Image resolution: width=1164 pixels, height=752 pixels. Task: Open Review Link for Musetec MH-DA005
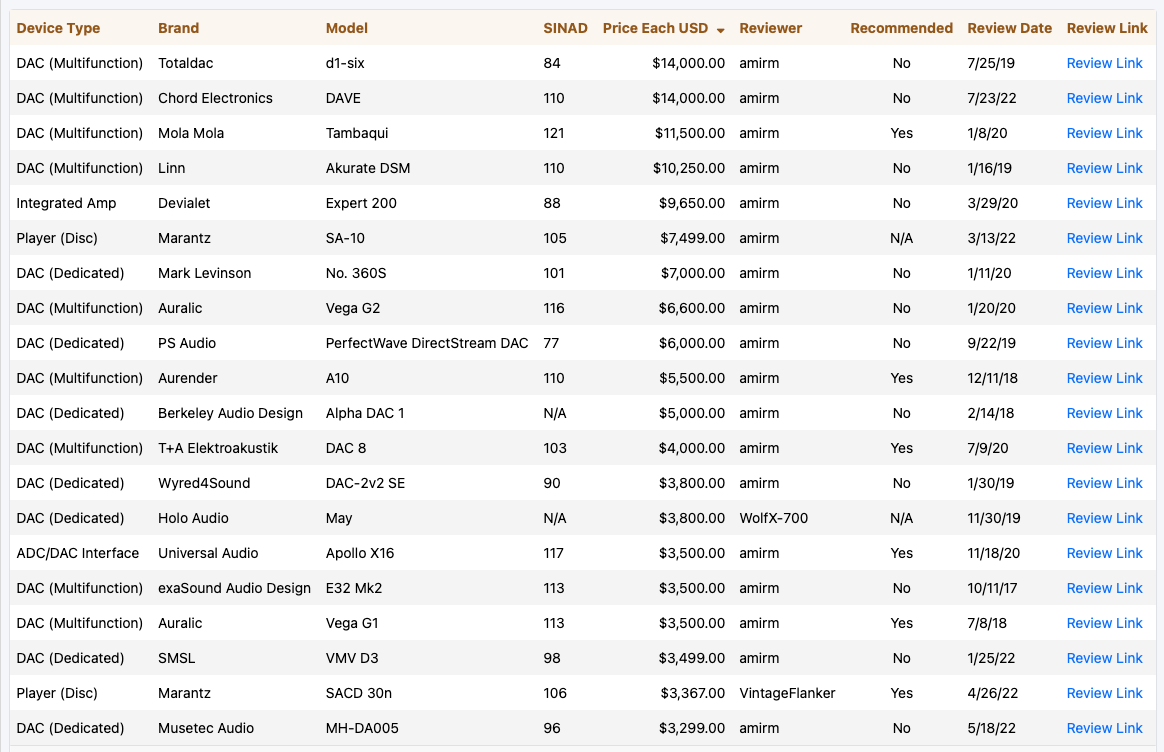[x=1104, y=728]
